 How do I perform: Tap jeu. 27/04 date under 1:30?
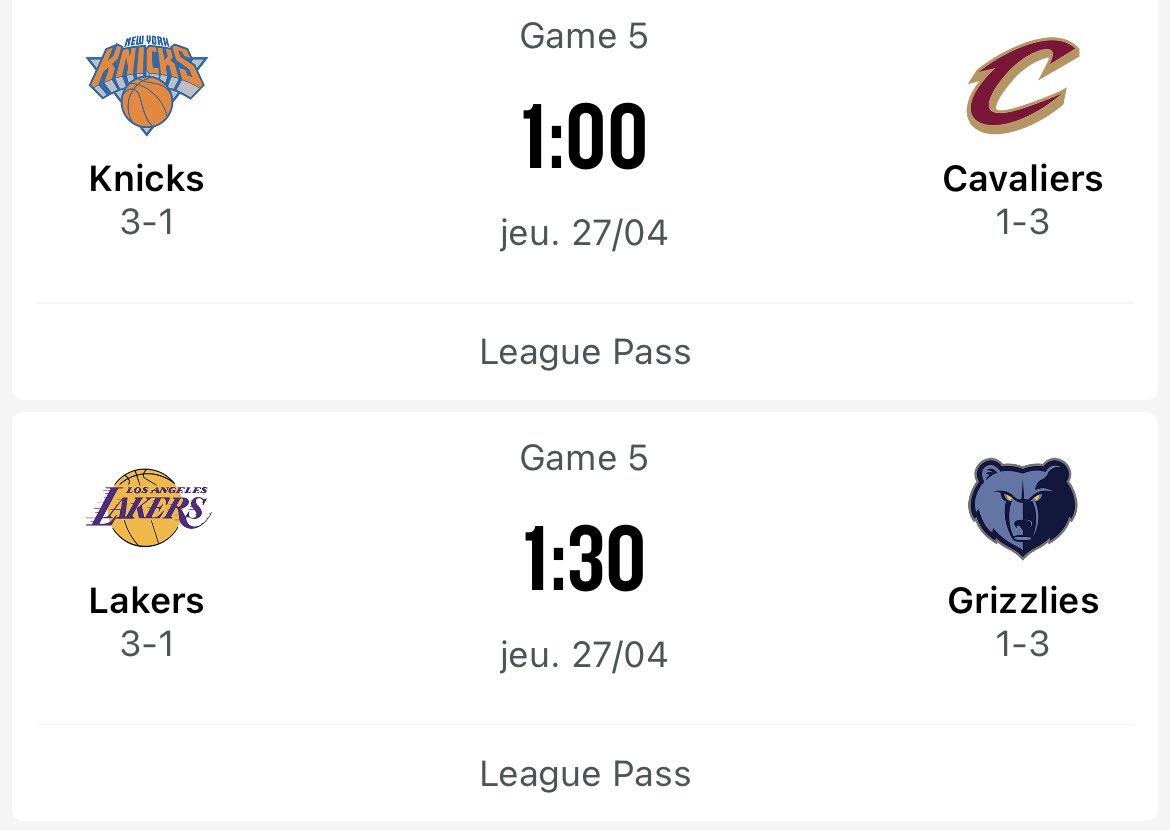(x=584, y=655)
